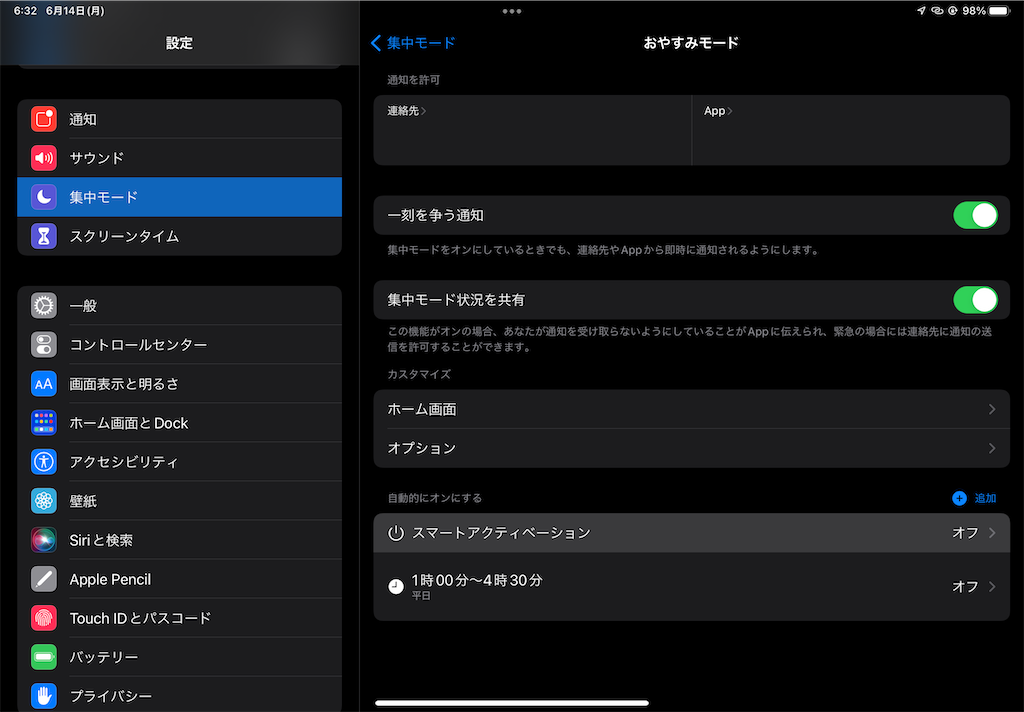The width and height of the screenshot is (1024, 712).
Task: Tap the サウンド speaker icon
Action: pos(44,158)
